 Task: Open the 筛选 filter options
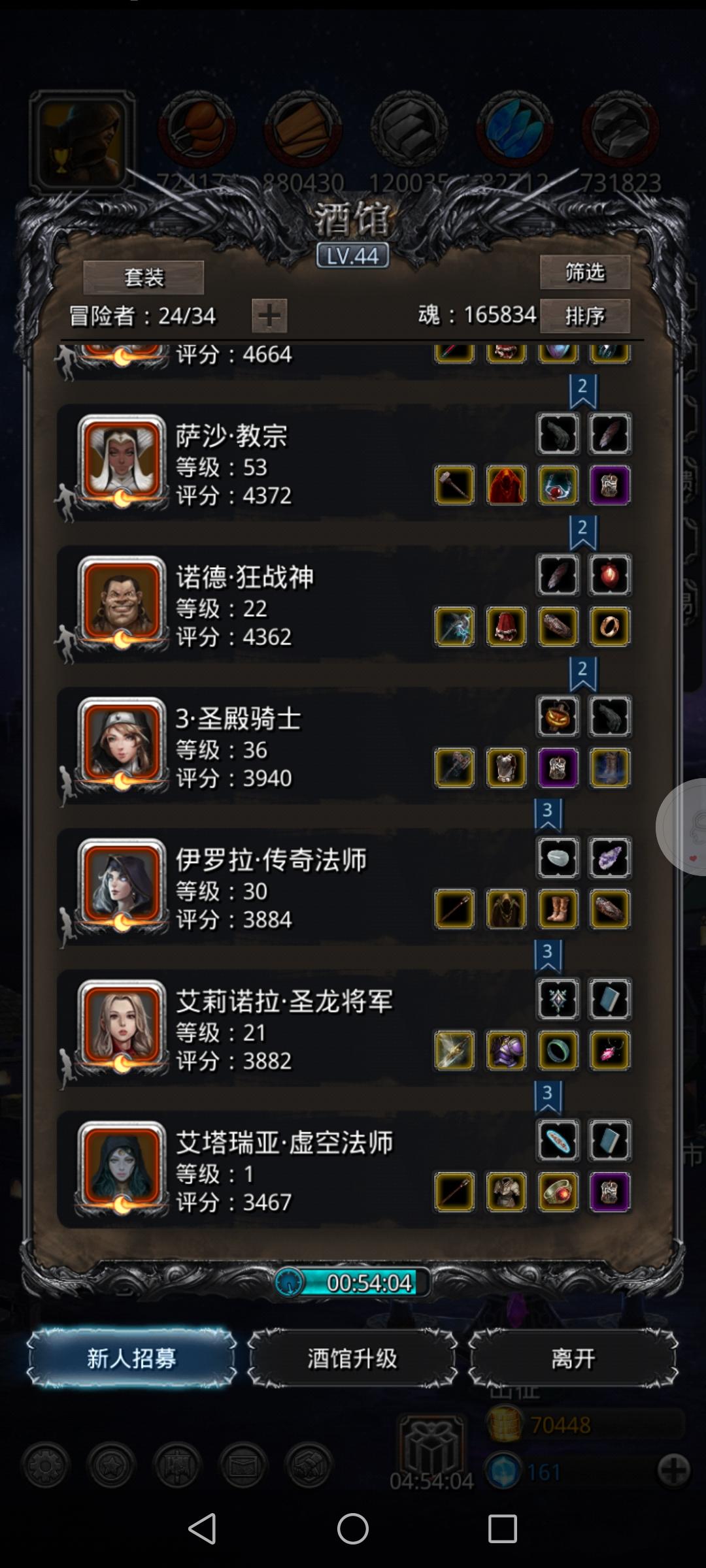point(585,272)
